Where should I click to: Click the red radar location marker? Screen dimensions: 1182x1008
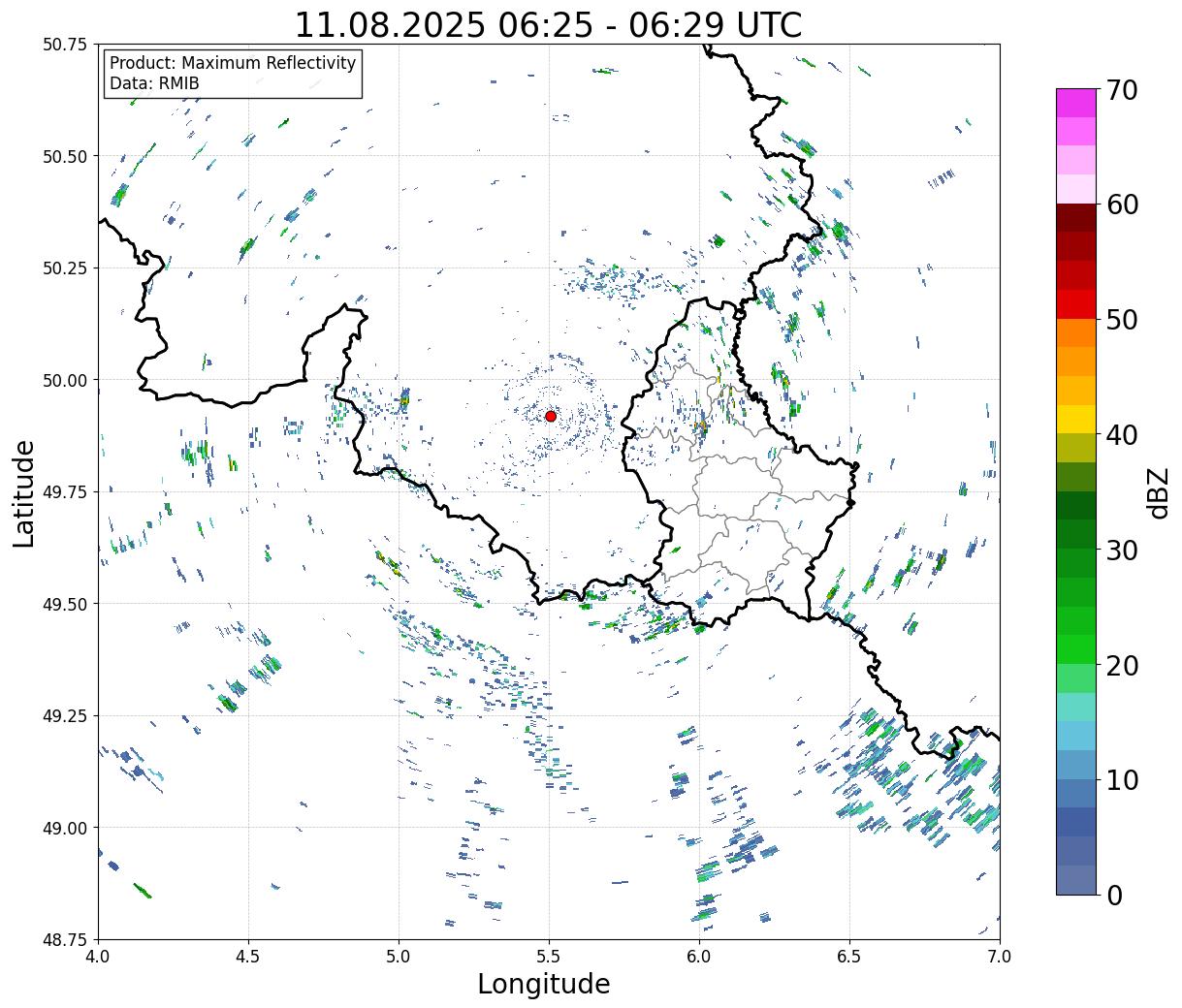[x=551, y=416]
